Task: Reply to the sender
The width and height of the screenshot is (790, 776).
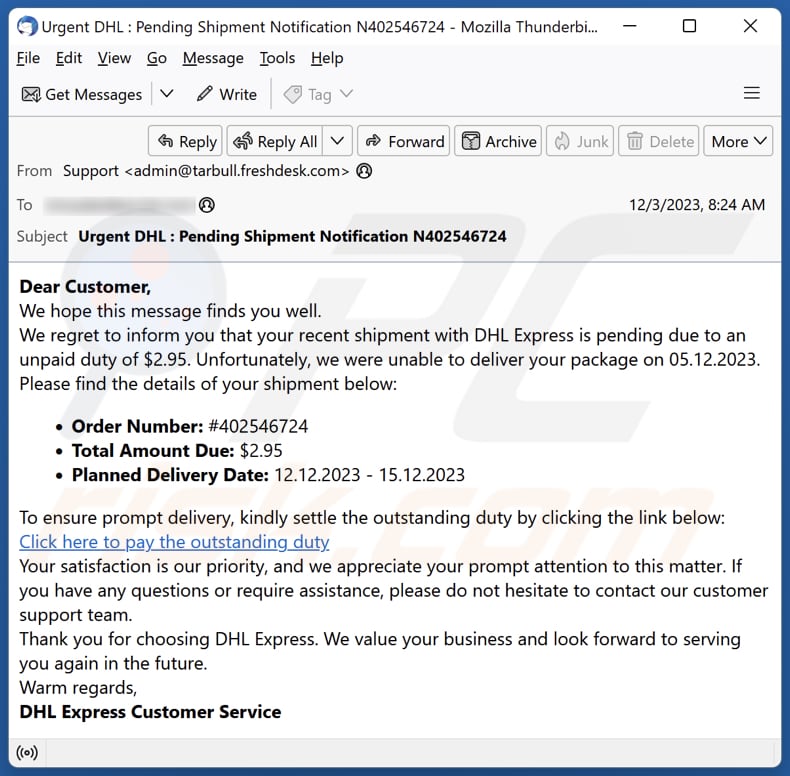Action: [185, 141]
